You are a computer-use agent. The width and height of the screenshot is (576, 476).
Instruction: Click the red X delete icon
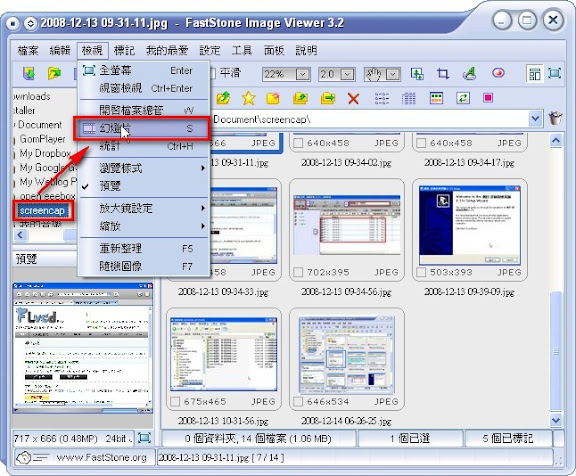[353, 98]
